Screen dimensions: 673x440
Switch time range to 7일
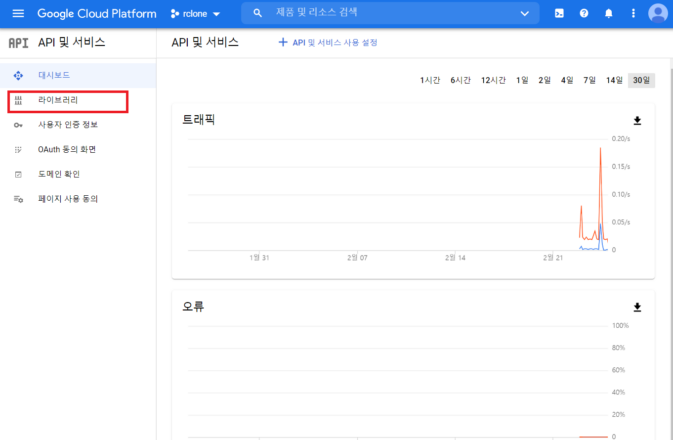tap(589, 80)
